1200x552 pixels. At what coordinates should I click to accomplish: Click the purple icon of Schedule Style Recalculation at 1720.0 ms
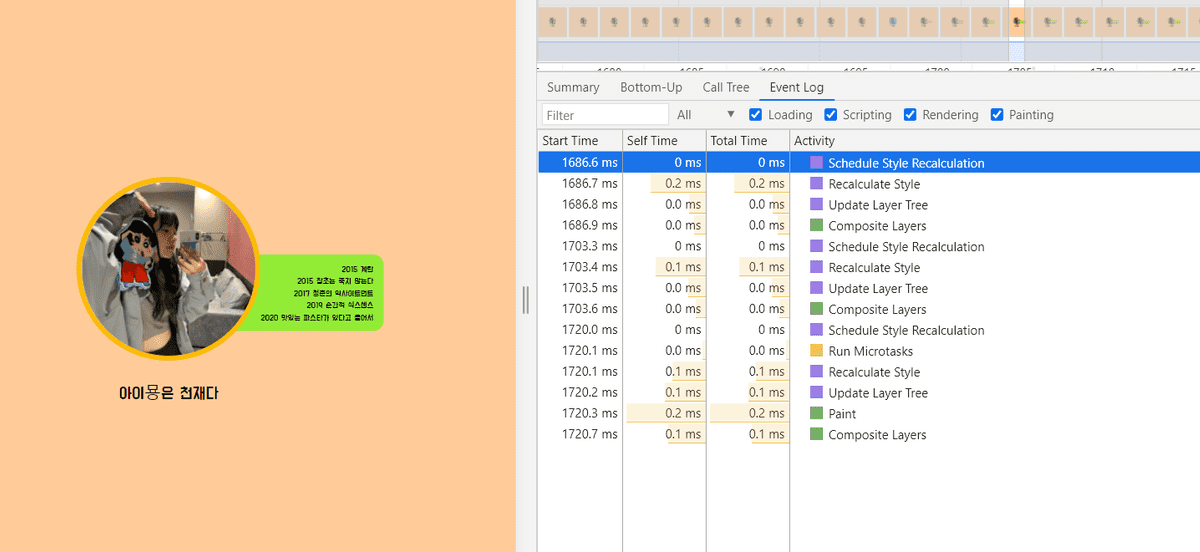click(x=816, y=330)
